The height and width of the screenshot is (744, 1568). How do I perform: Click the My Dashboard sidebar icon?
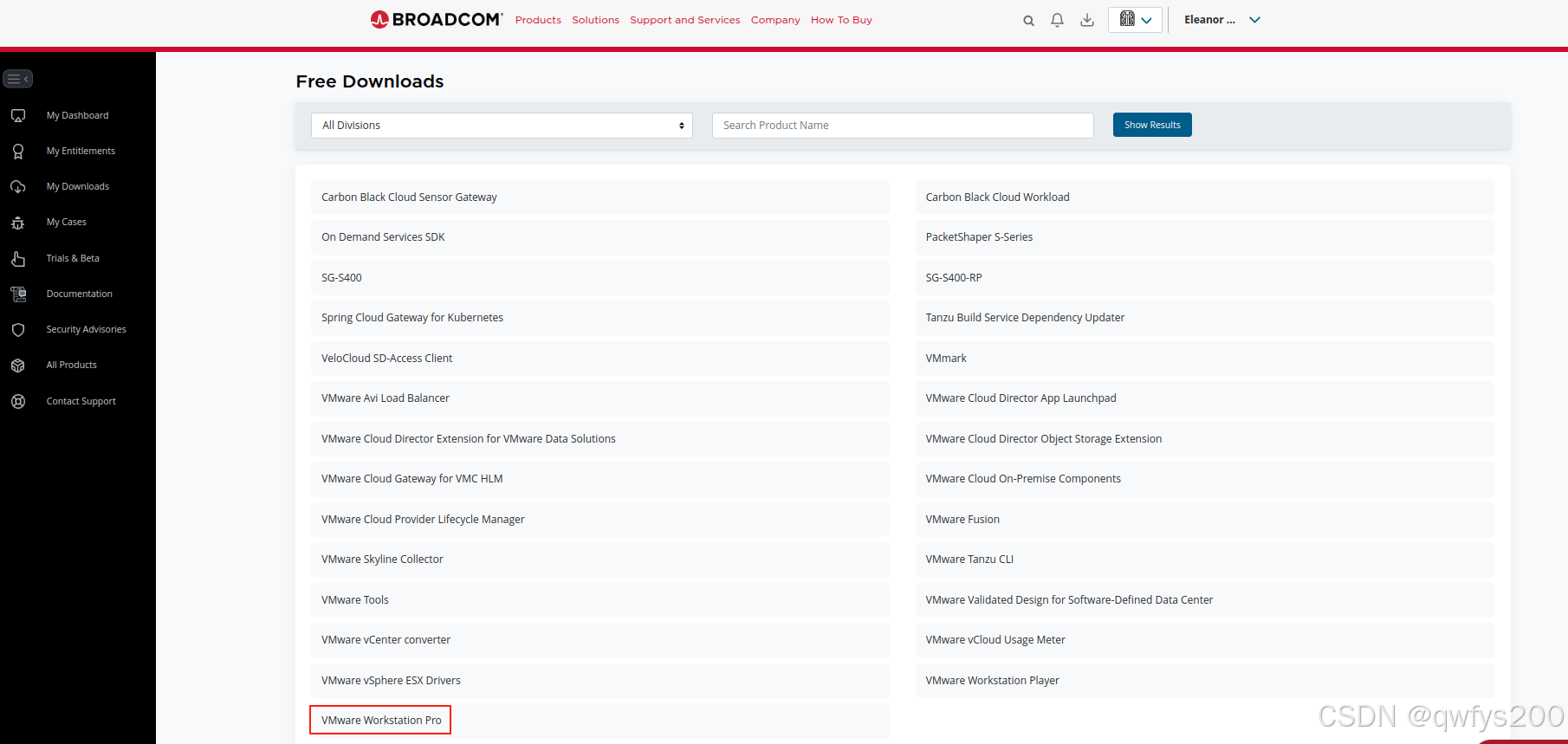point(18,115)
